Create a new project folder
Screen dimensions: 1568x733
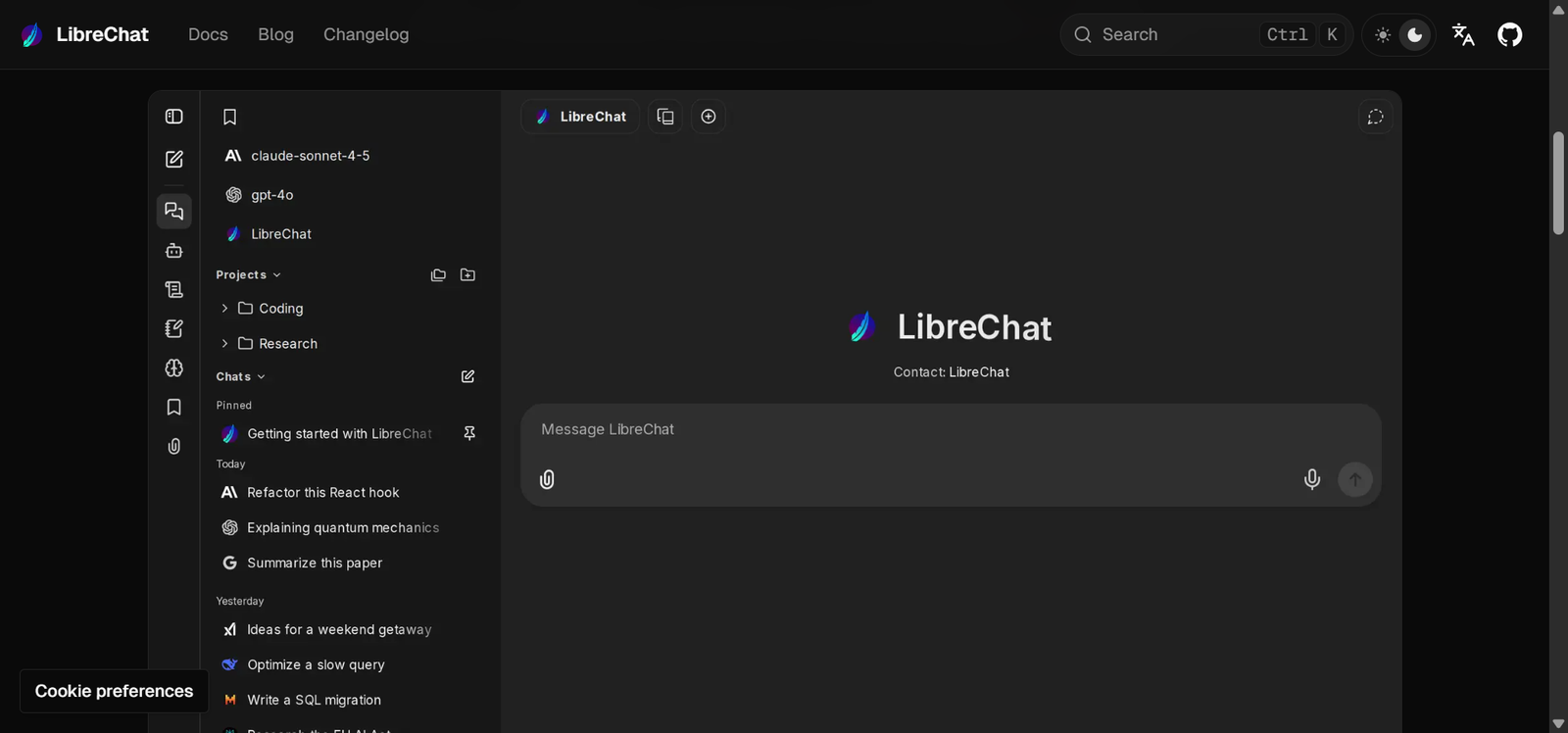tap(467, 275)
